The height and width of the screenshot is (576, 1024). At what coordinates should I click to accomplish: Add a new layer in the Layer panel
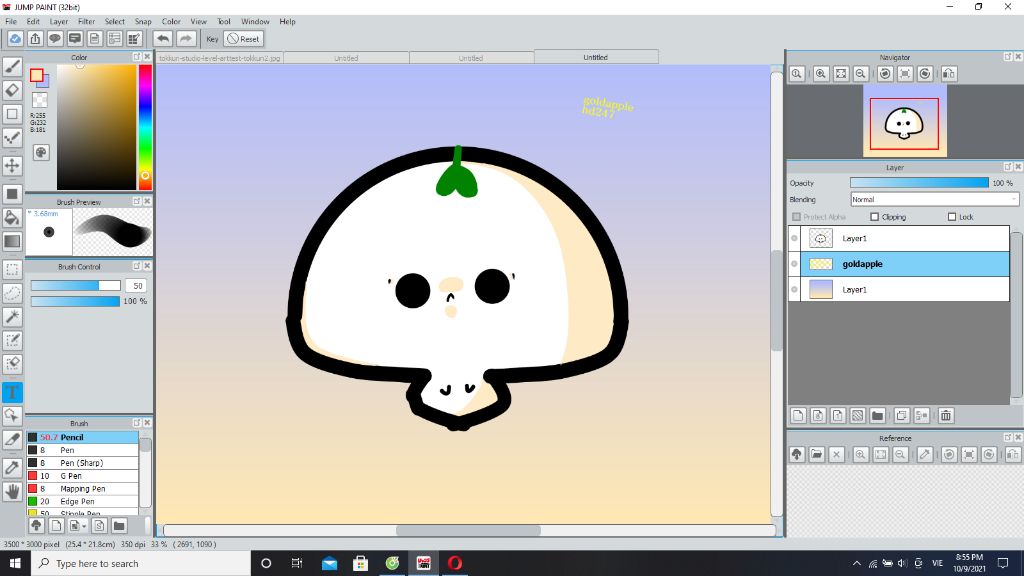tap(798, 415)
